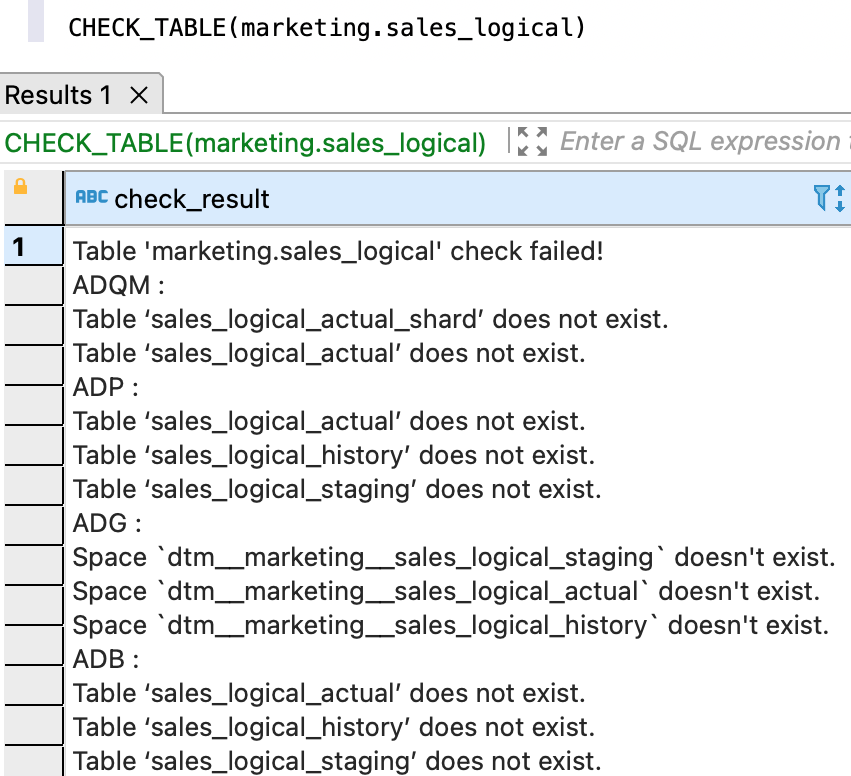Click the row header beside the ADQM row
This screenshot has height=776, width=851.
click(x=33, y=285)
